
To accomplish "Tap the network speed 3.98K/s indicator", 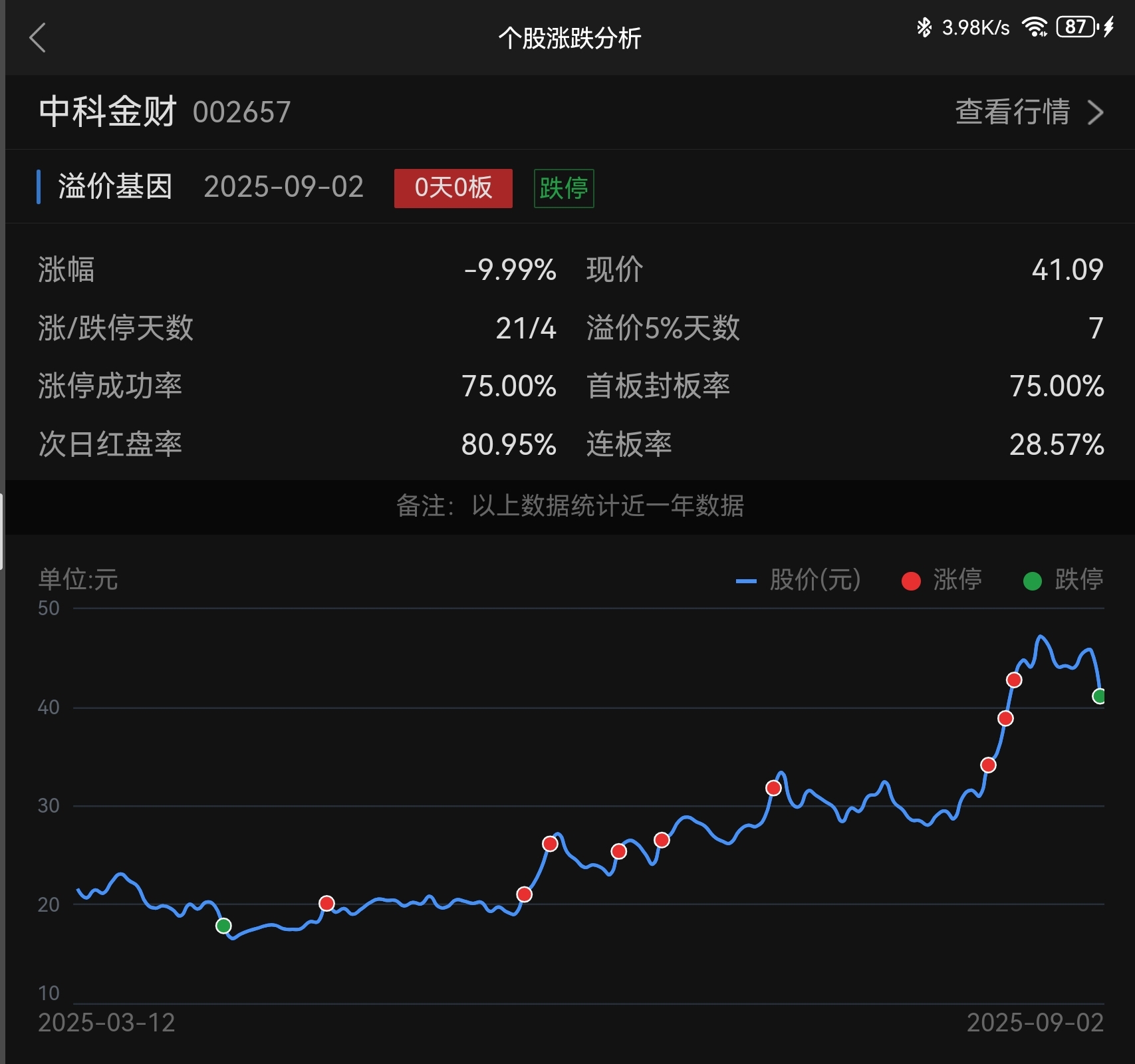I will click(x=975, y=27).
